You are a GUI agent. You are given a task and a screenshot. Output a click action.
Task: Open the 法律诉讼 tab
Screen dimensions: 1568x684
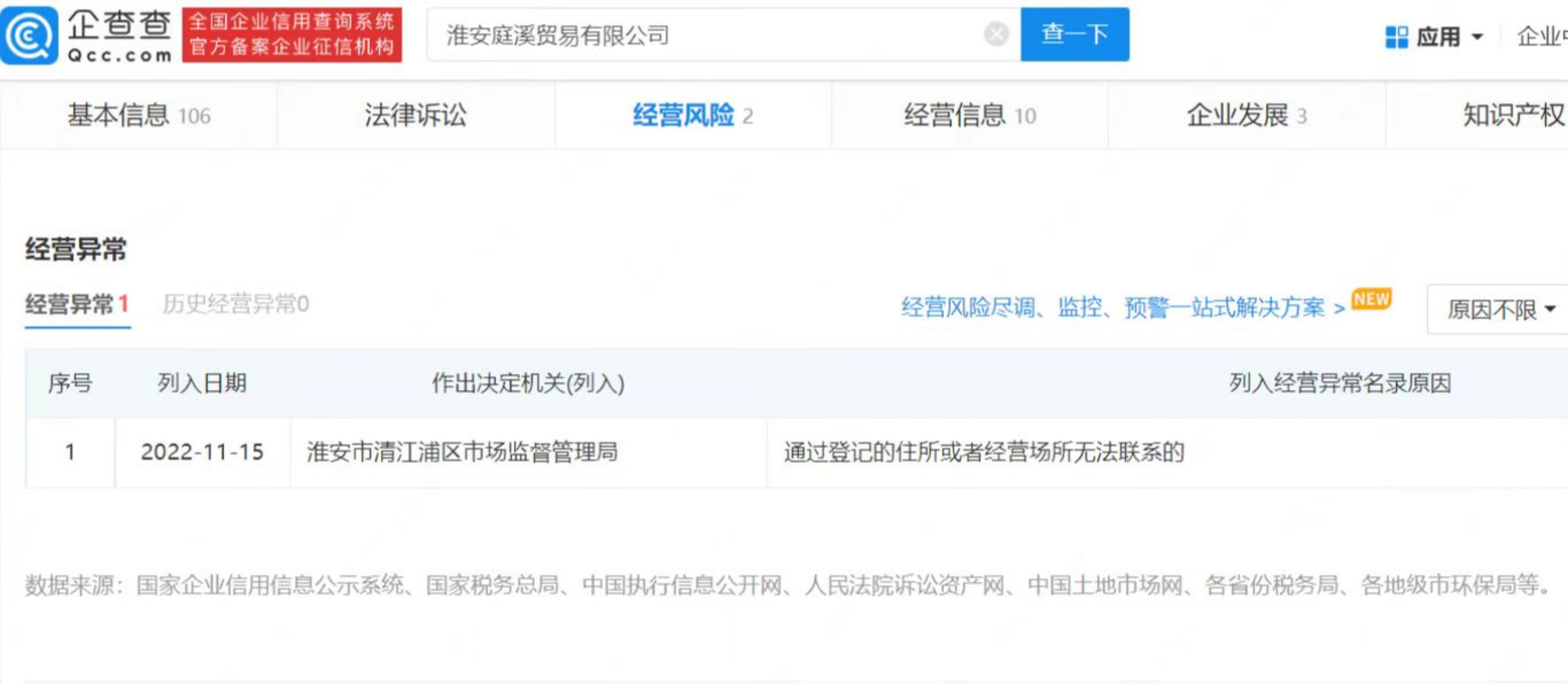point(415,115)
